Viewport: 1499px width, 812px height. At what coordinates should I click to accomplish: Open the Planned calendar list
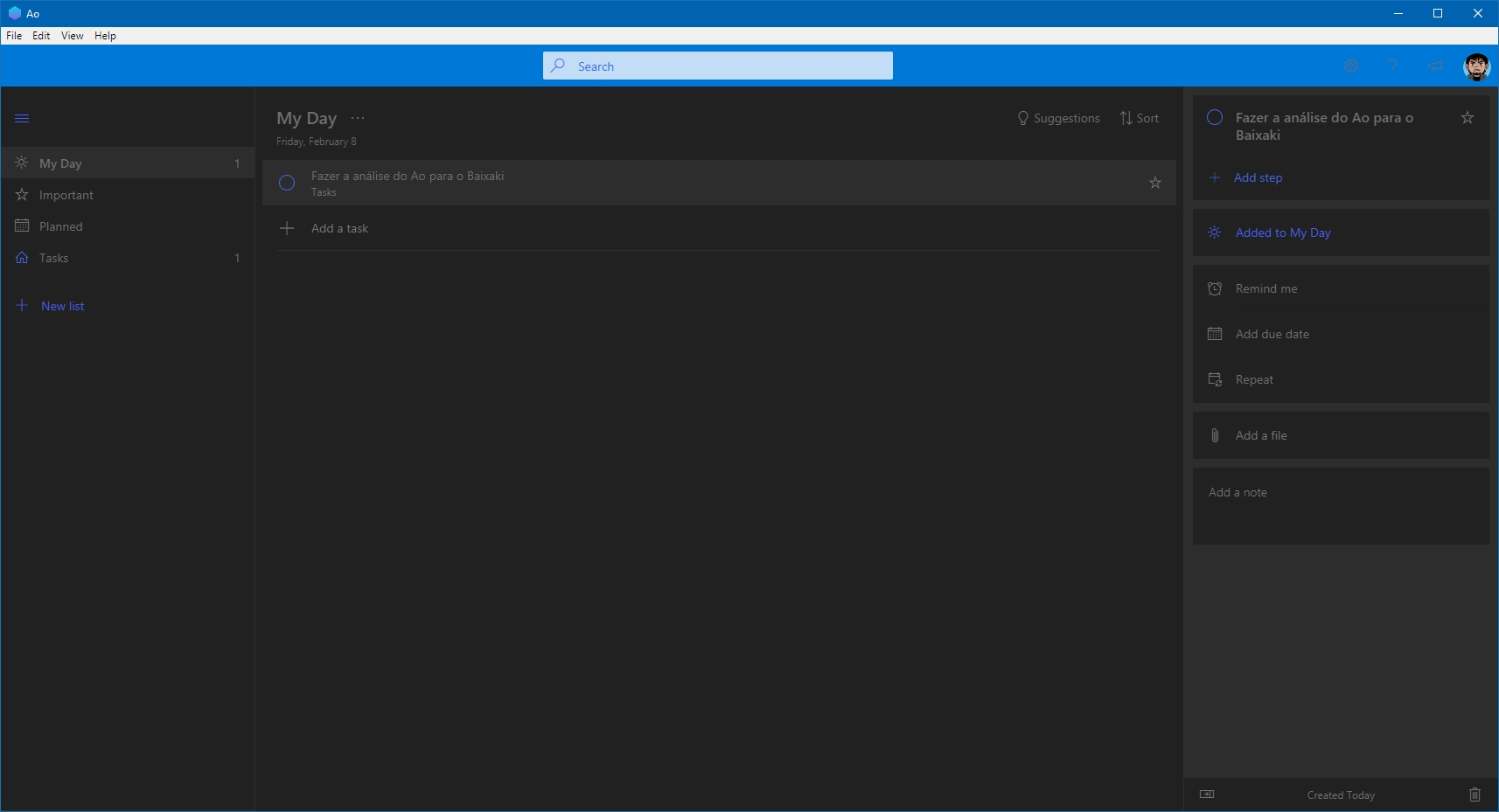coord(21,226)
